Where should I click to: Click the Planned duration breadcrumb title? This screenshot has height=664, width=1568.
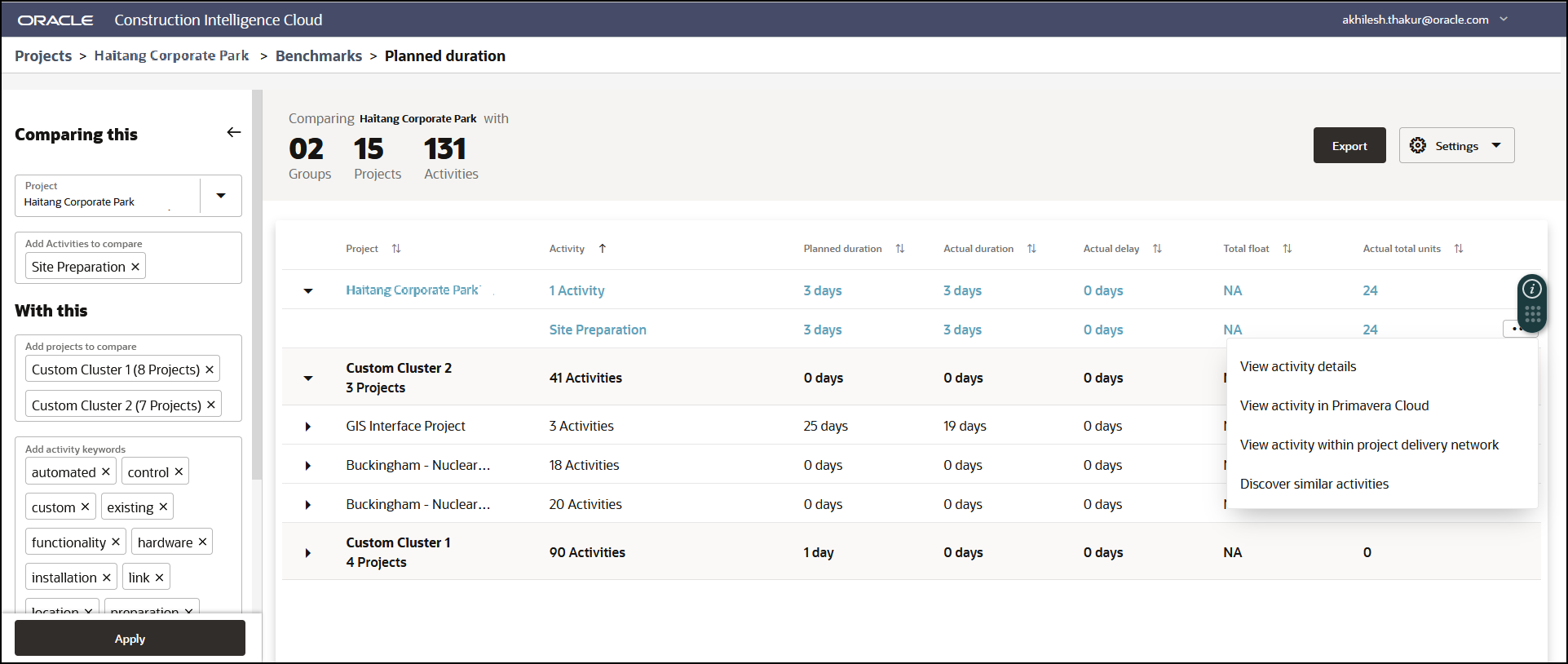pos(445,55)
